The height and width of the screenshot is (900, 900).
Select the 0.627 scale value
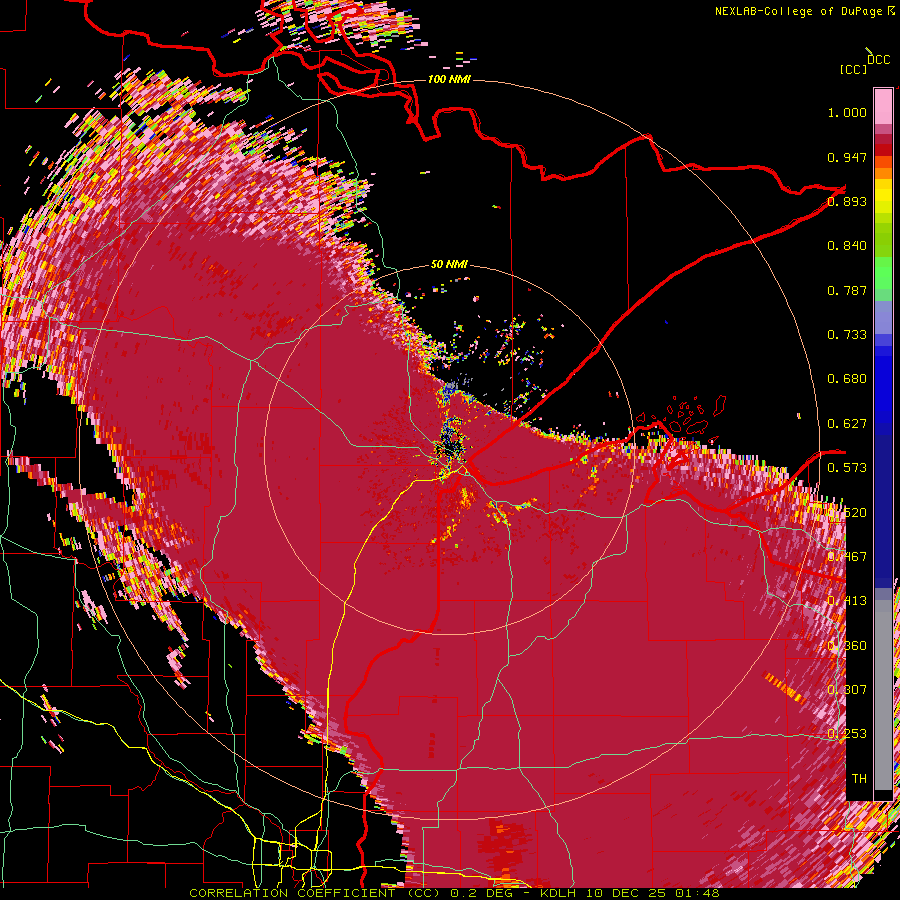click(847, 424)
